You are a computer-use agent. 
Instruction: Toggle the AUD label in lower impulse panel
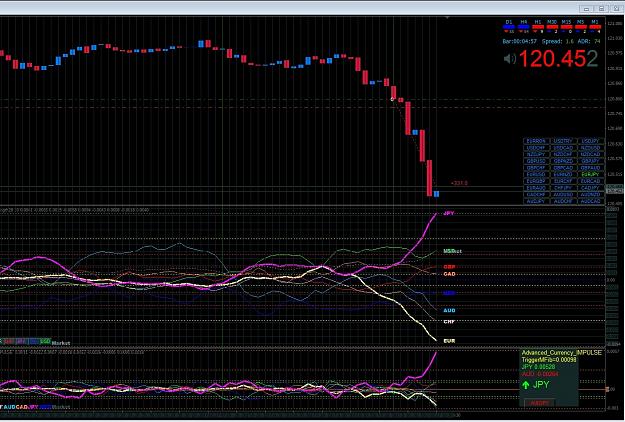click(x=10, y=407)
